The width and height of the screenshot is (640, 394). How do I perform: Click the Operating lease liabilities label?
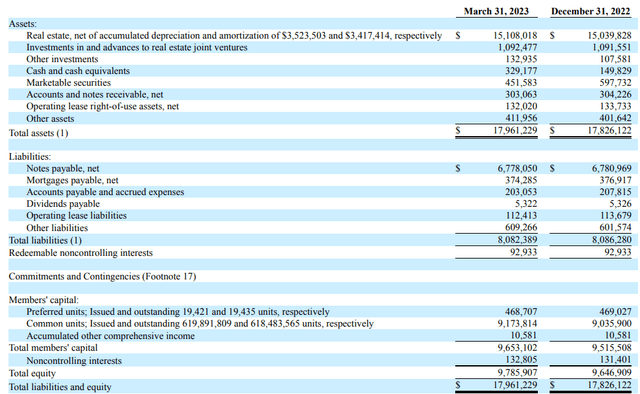[76, 216]
